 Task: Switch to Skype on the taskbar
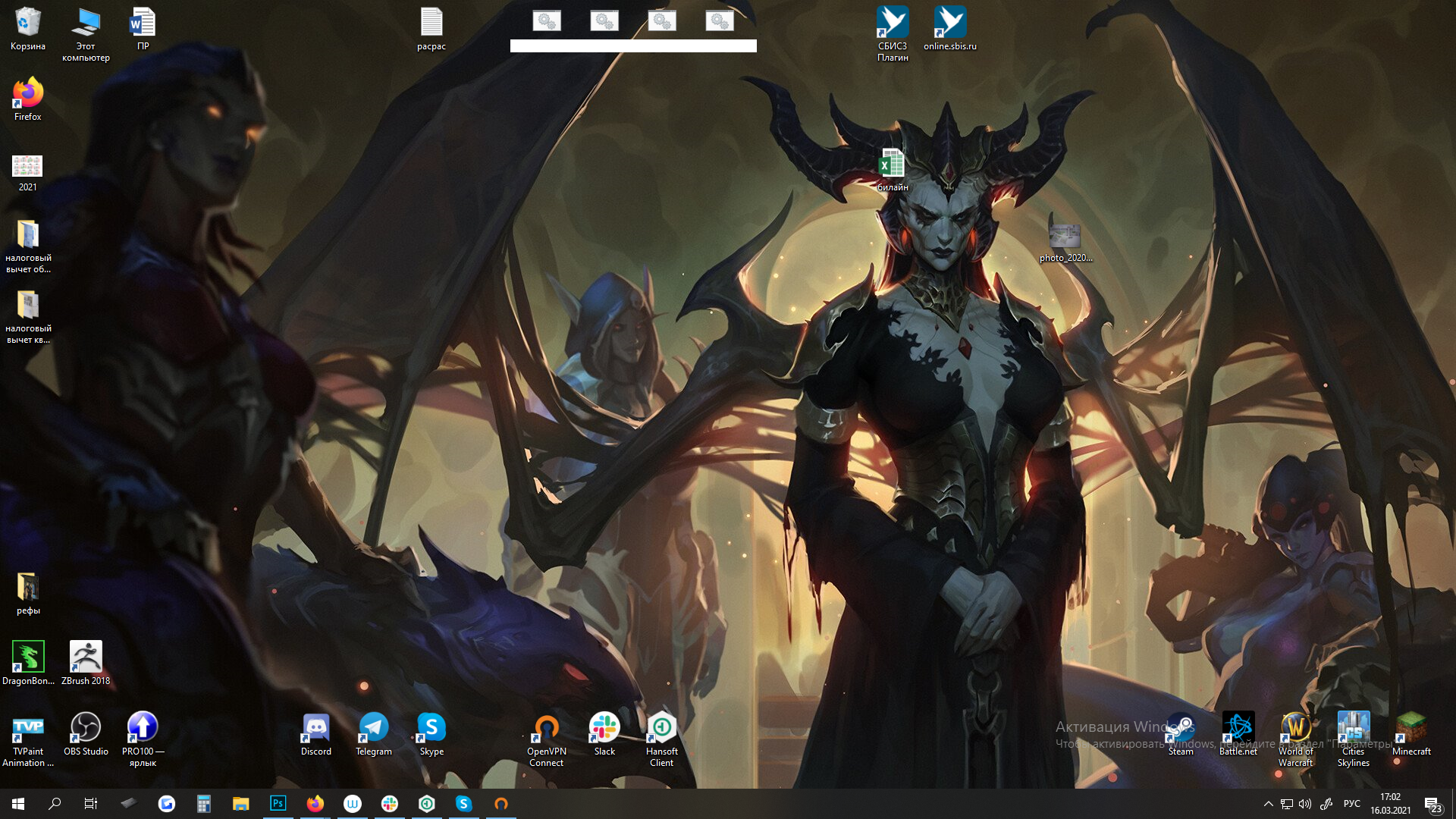(x=463, y=804)
